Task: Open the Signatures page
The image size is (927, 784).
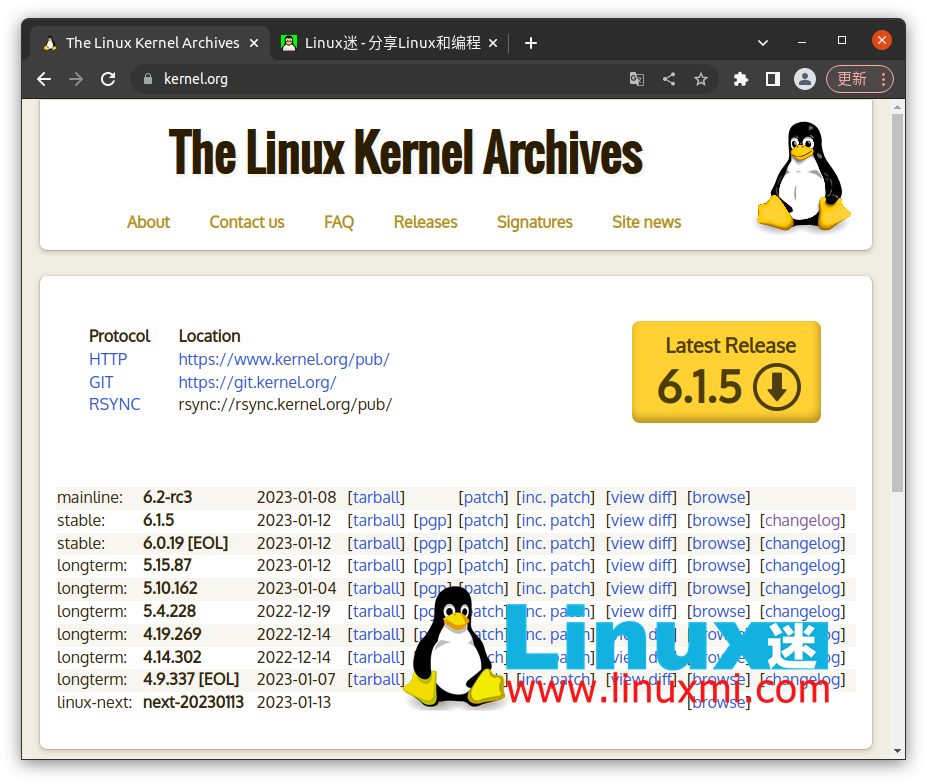Action: (535, 222)
